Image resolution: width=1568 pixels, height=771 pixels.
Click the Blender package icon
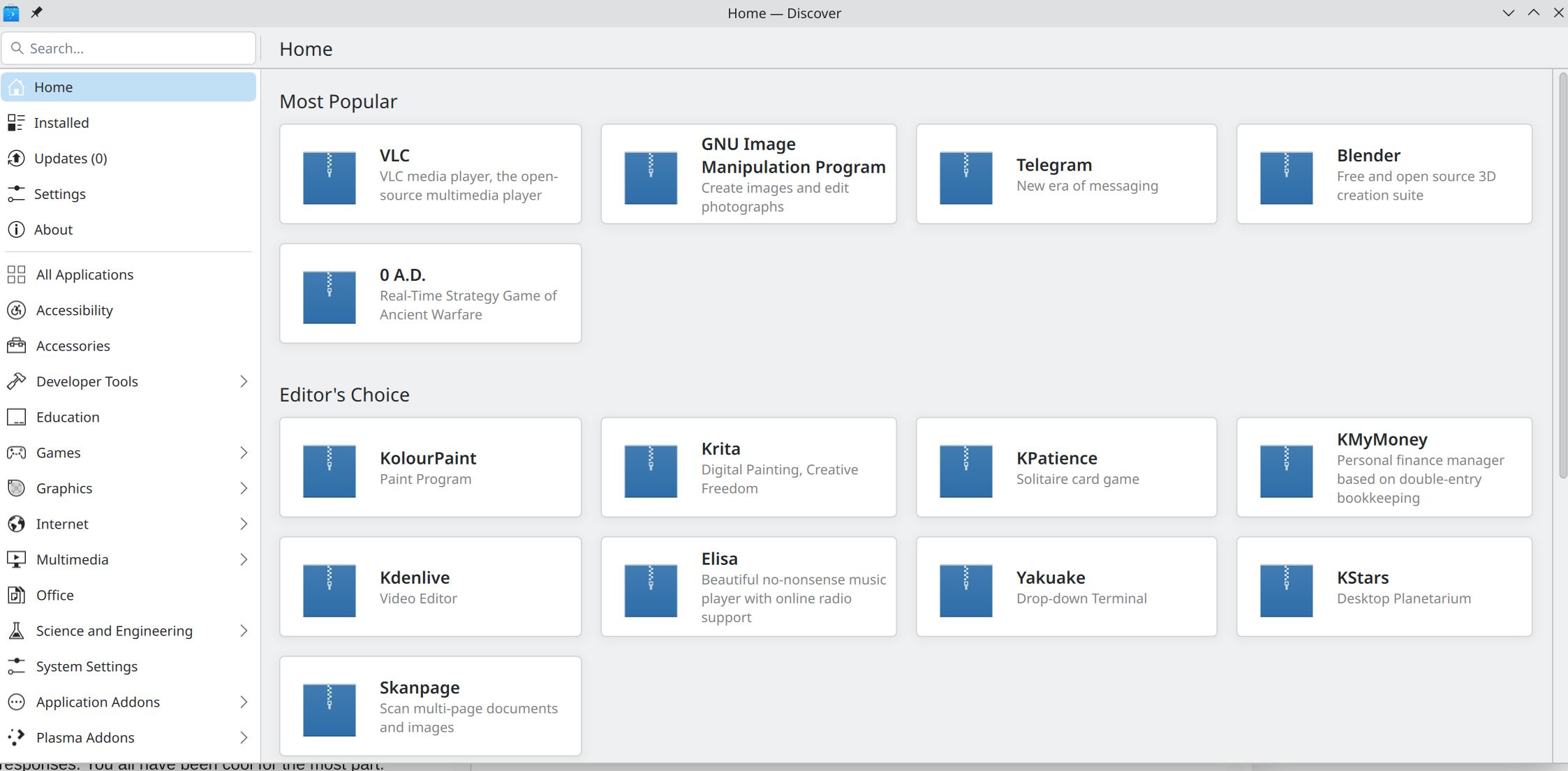click(x=1287, y=177)
